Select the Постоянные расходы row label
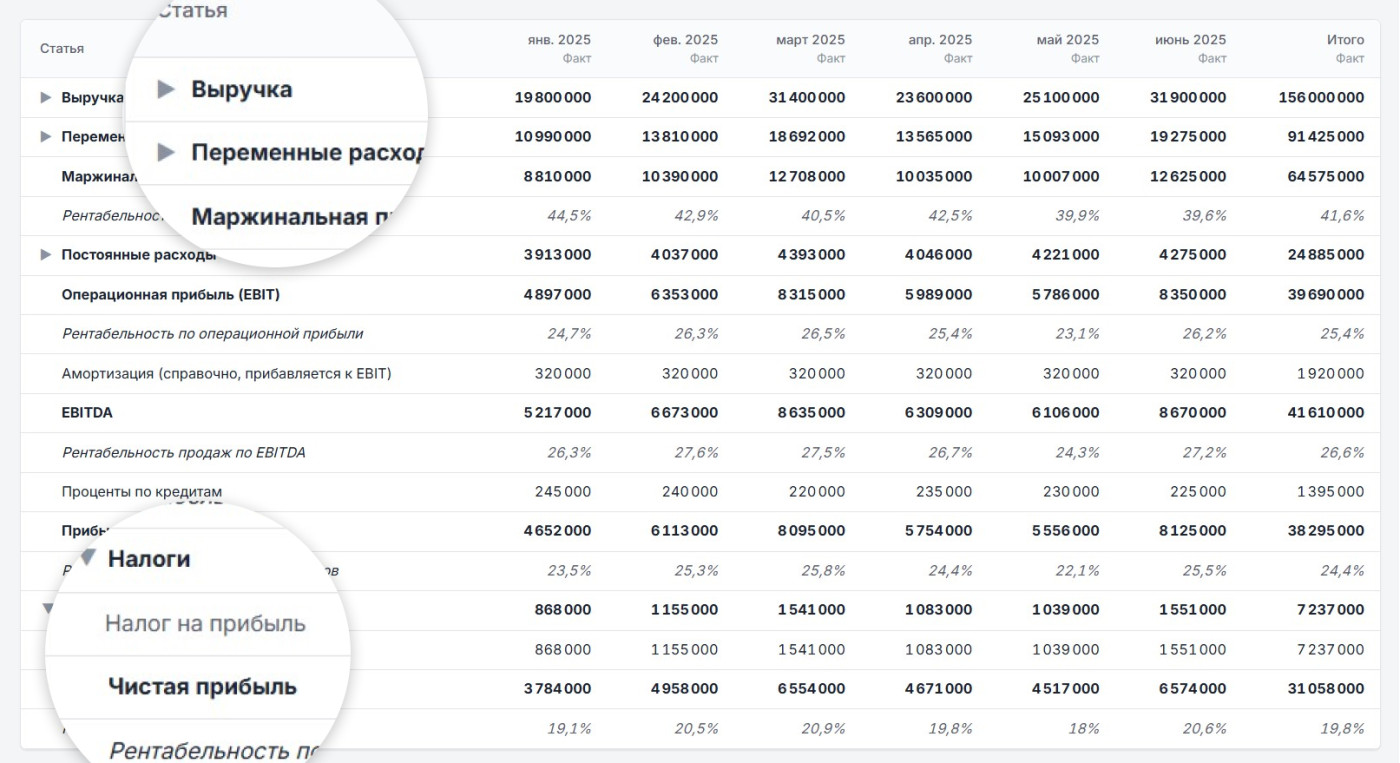Screen dimensions: 1400x763 (x=139, y=255)
